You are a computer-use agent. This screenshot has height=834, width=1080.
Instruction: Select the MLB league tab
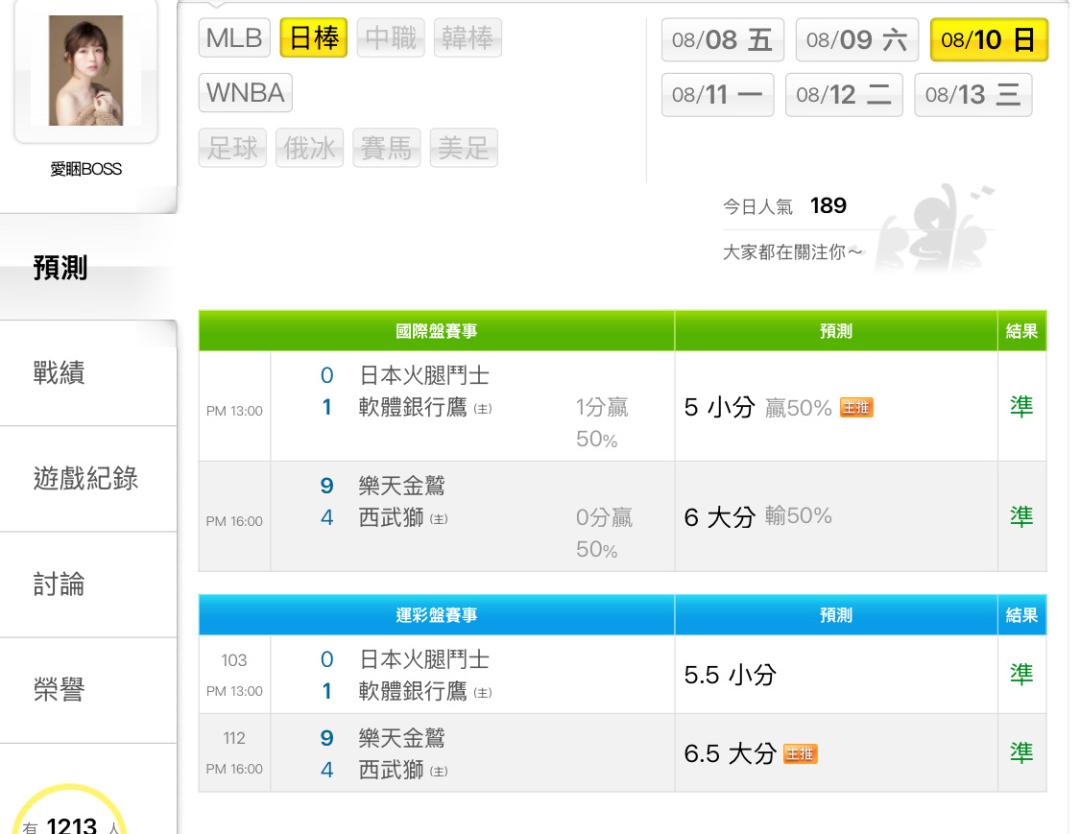pos(234,37)
